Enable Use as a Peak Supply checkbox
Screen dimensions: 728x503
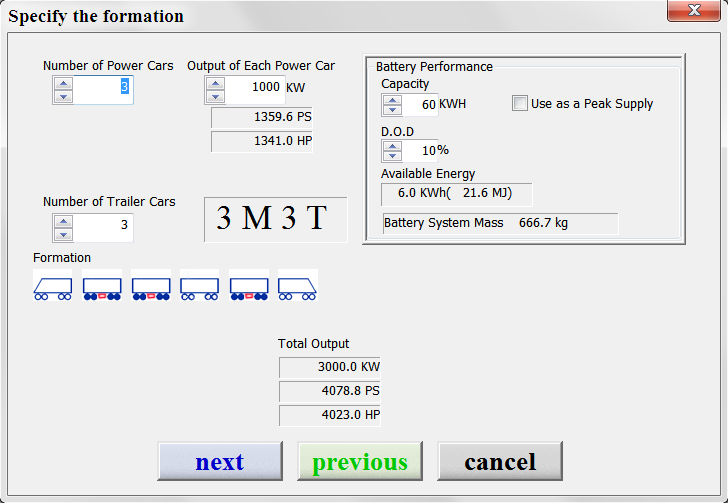[520, 103]
